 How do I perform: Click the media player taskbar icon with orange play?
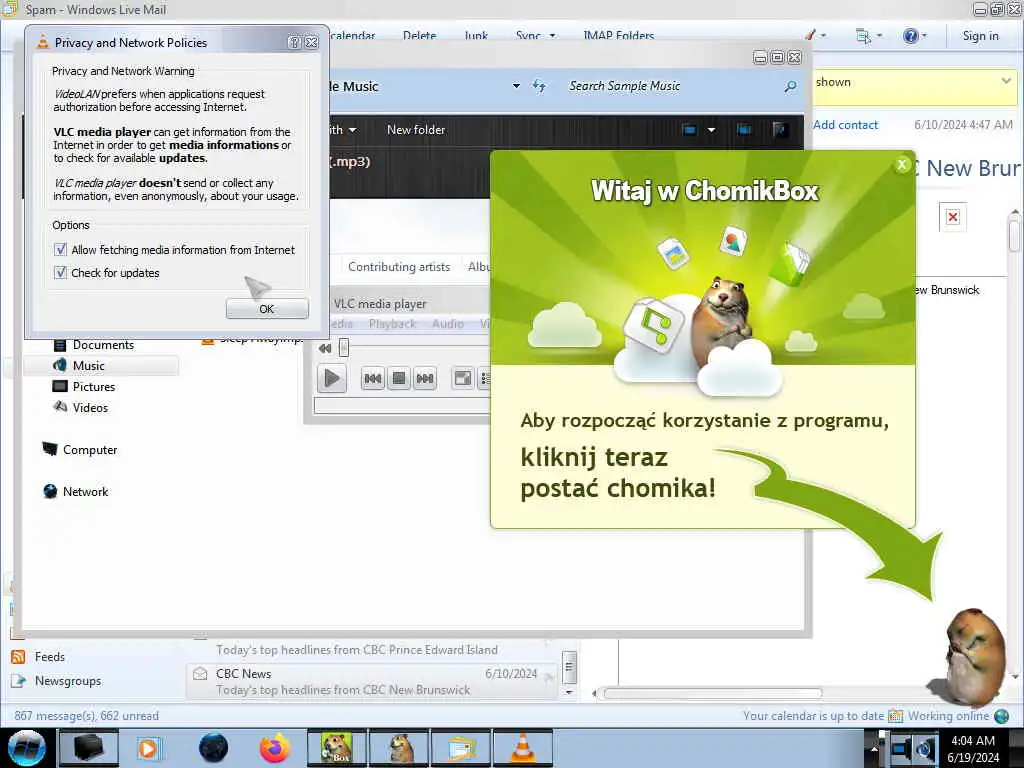click(x=148, y=748)
